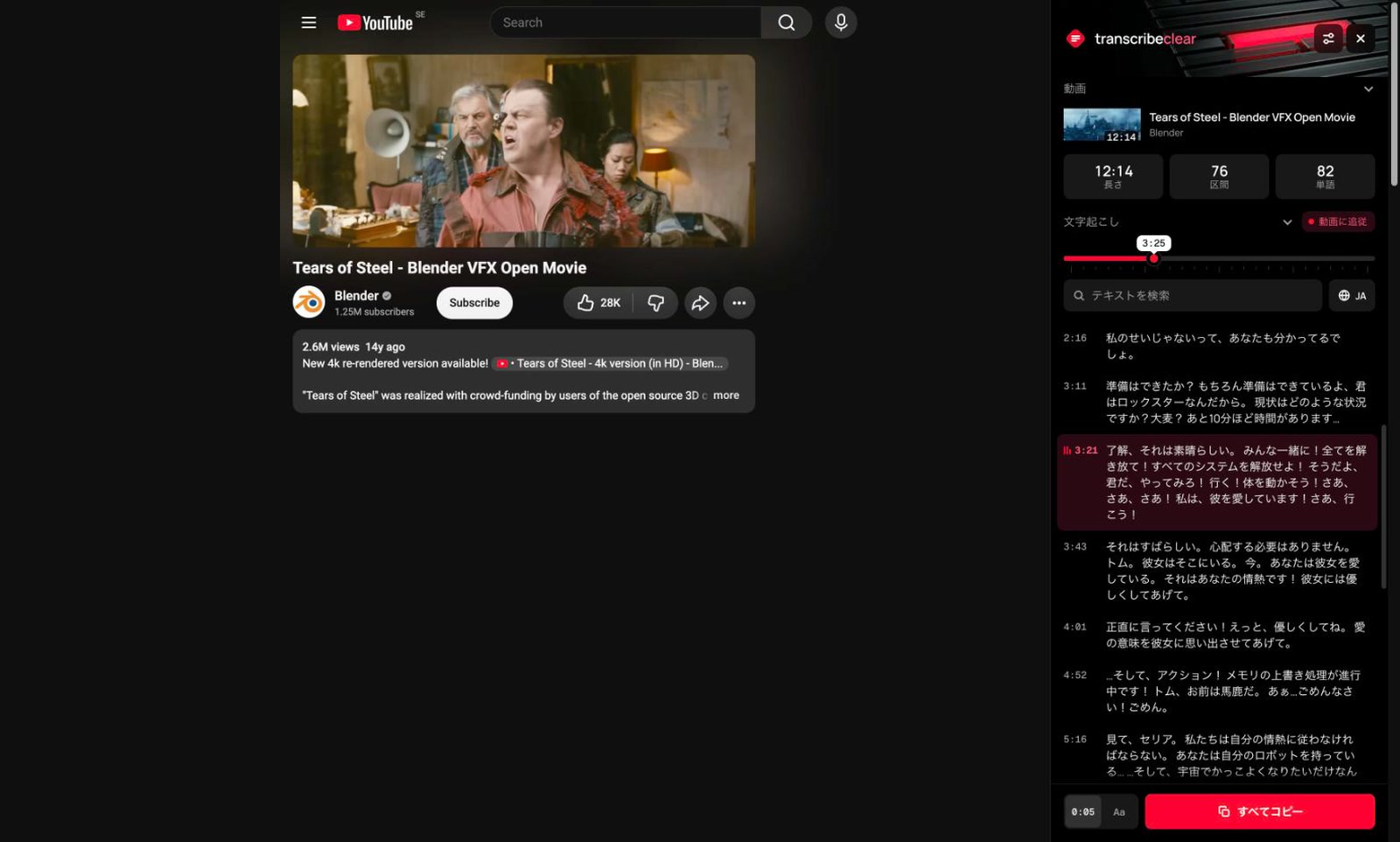Jump to the 3:43 transcript segment

(1217, 571)
